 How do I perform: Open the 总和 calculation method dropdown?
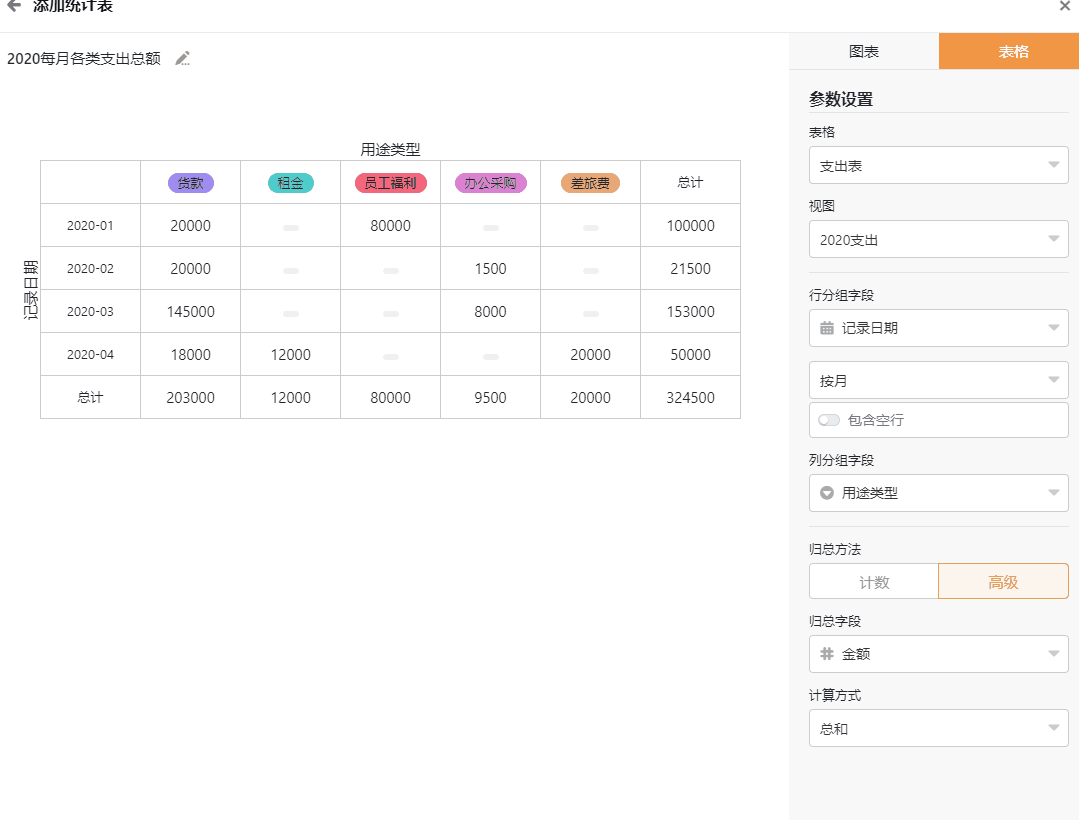tap(939, 729)
